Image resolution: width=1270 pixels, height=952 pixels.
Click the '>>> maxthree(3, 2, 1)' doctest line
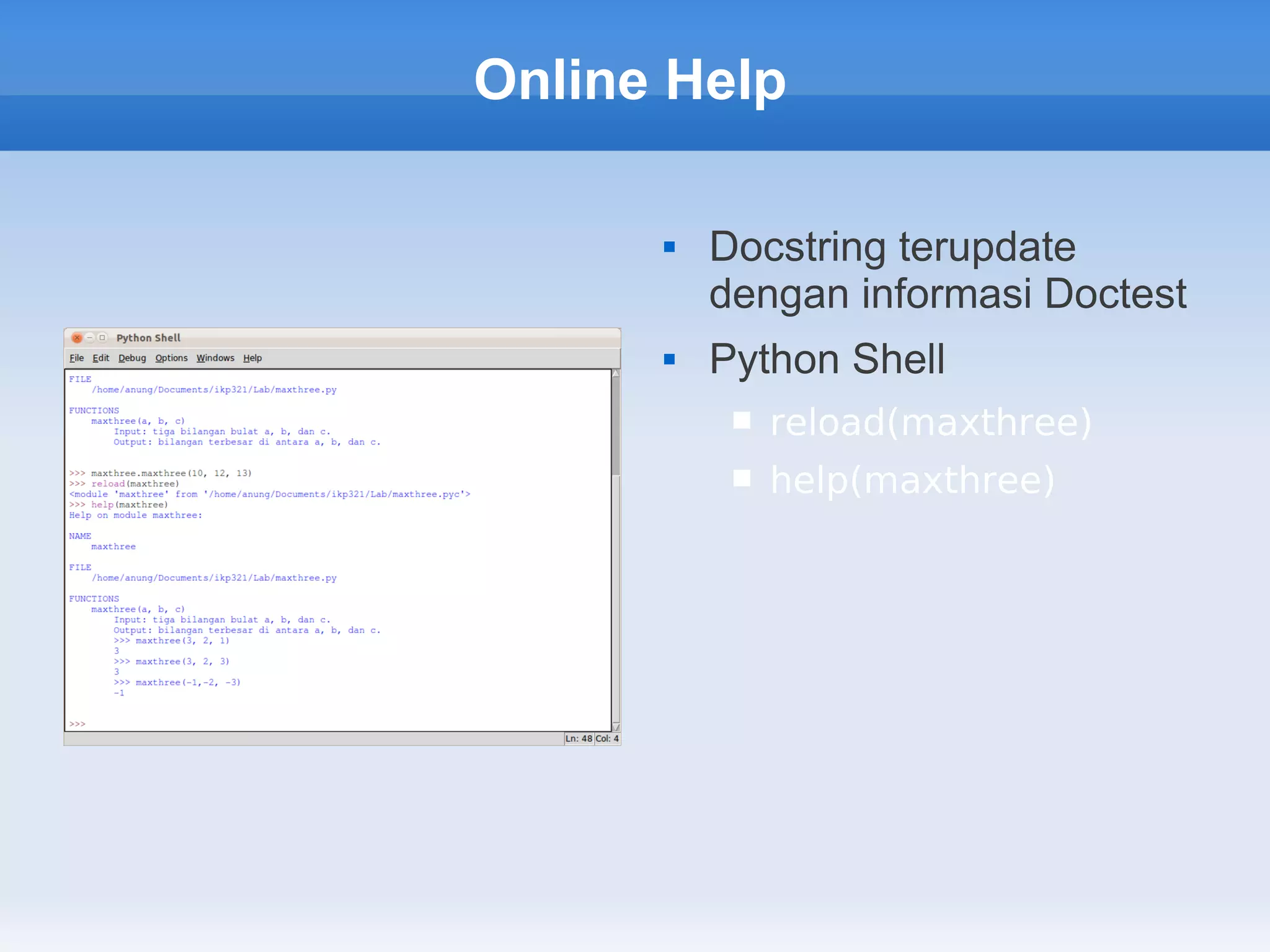172,641
